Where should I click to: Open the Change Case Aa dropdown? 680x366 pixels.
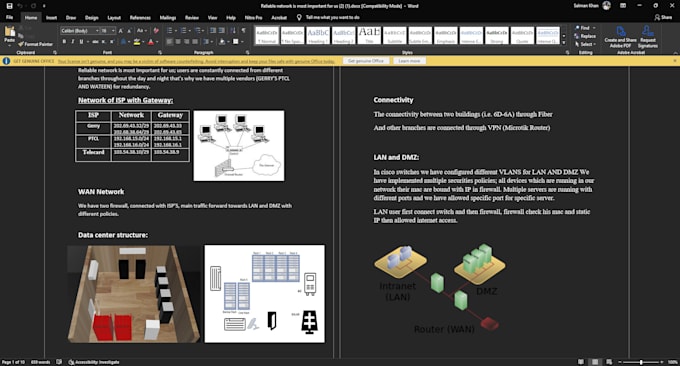coord(141,31)
